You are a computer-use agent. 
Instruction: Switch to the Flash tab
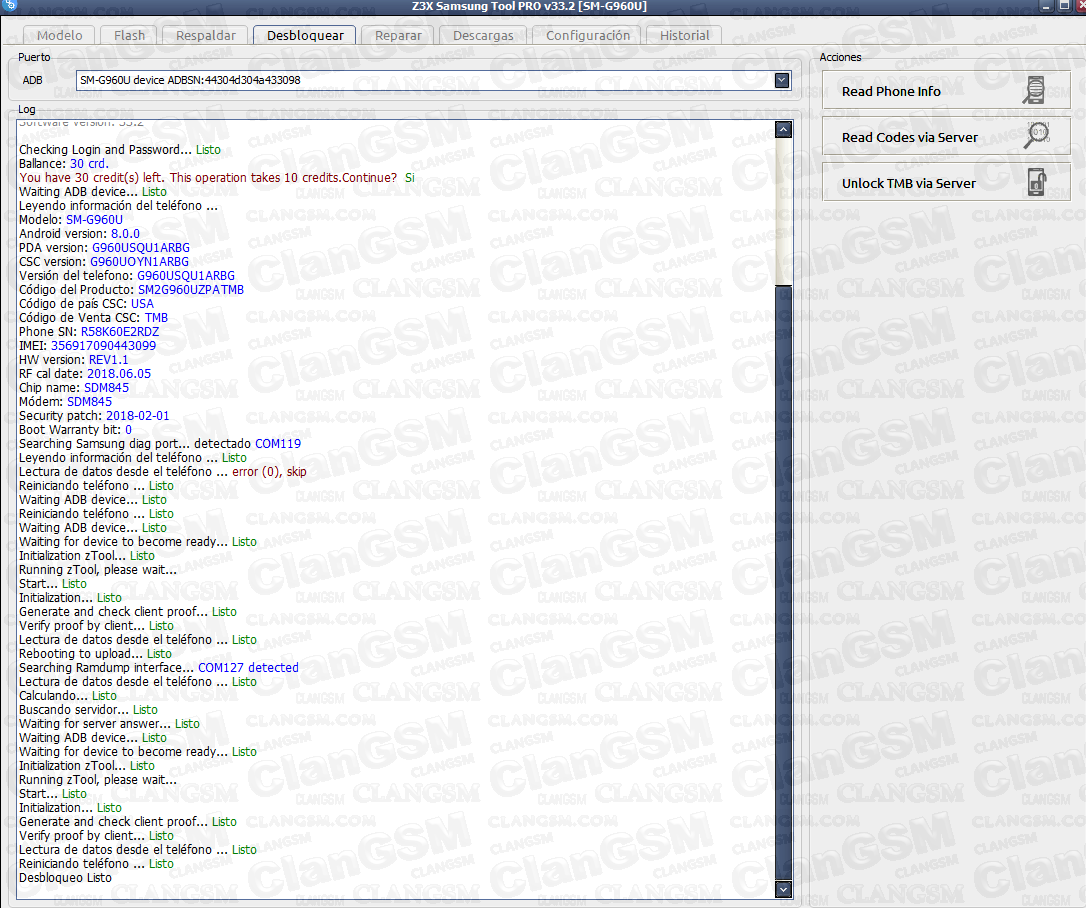(130, 35)
